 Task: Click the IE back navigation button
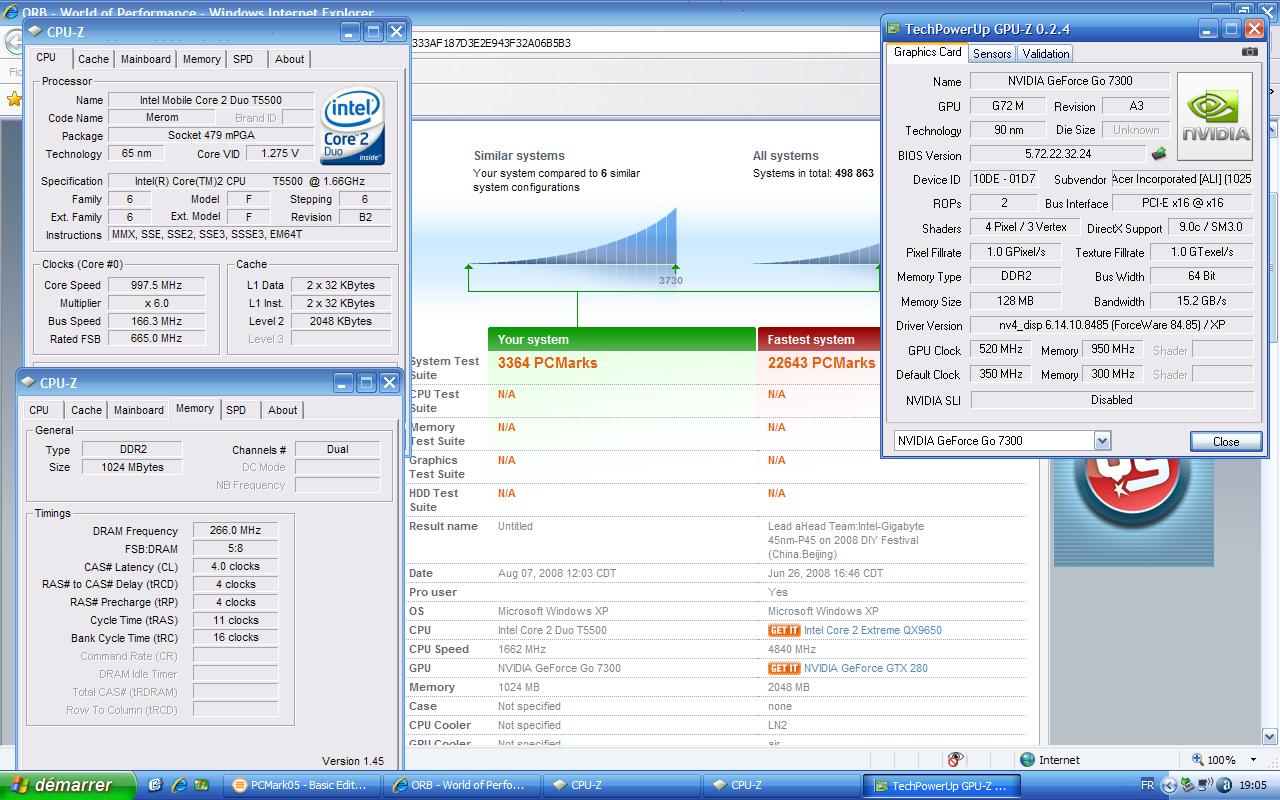point(15,43)
